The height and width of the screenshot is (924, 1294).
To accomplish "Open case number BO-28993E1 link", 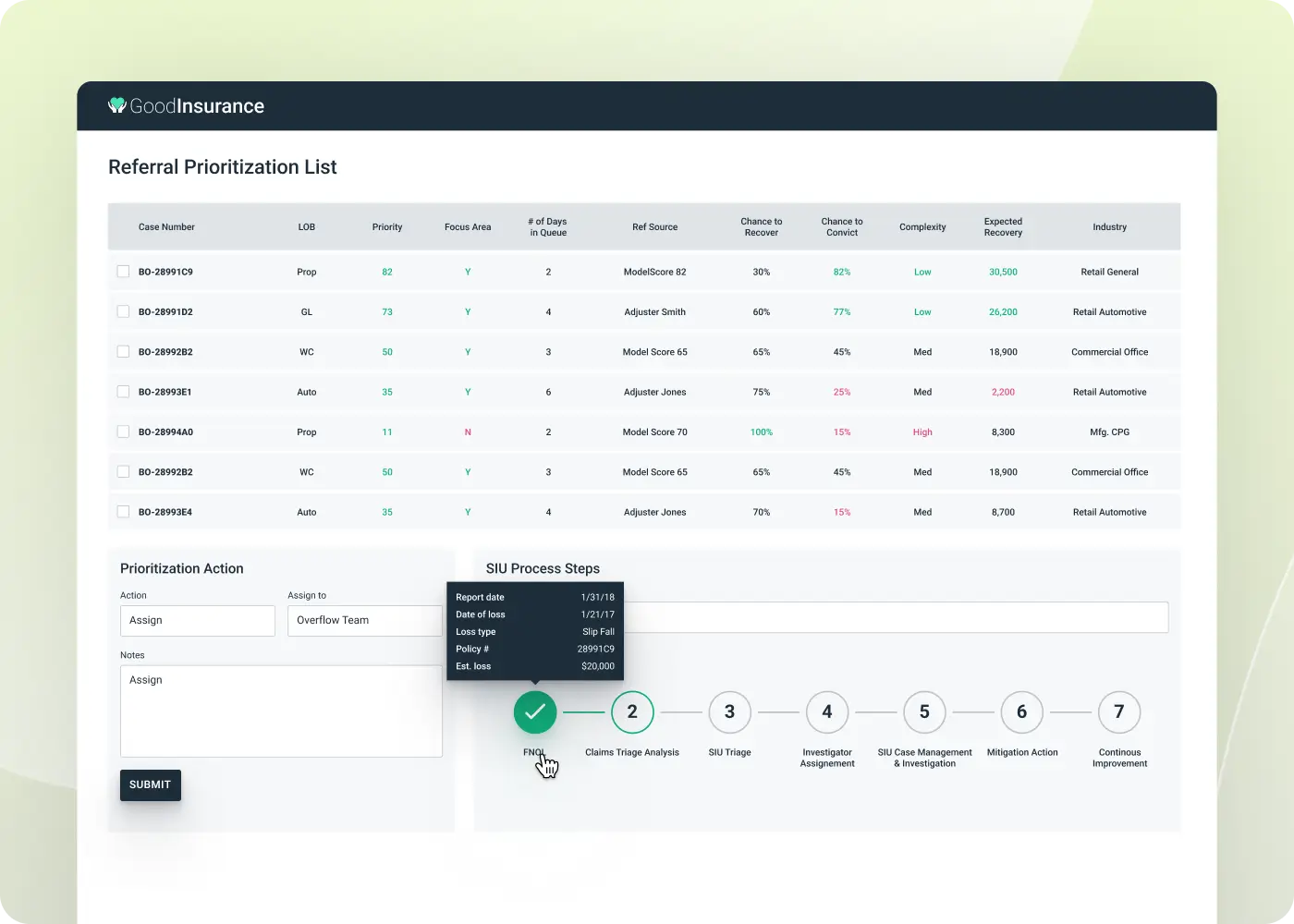I will [x=165, y=392].
